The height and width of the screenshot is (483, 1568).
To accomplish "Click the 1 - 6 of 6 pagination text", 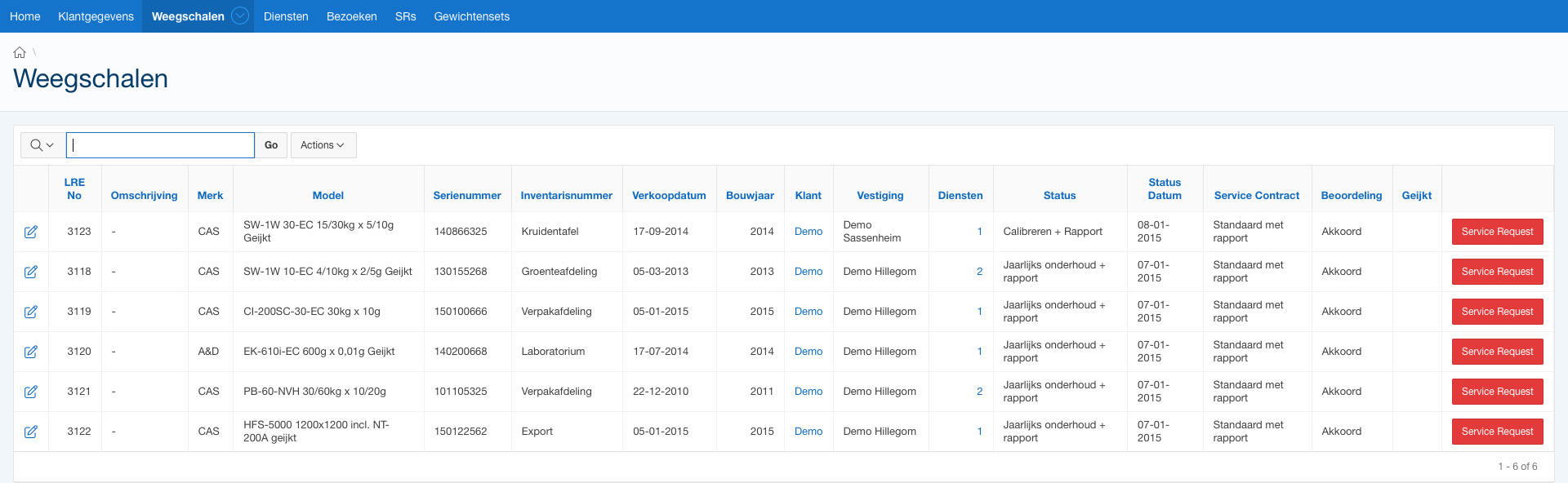I will 1517,467.
